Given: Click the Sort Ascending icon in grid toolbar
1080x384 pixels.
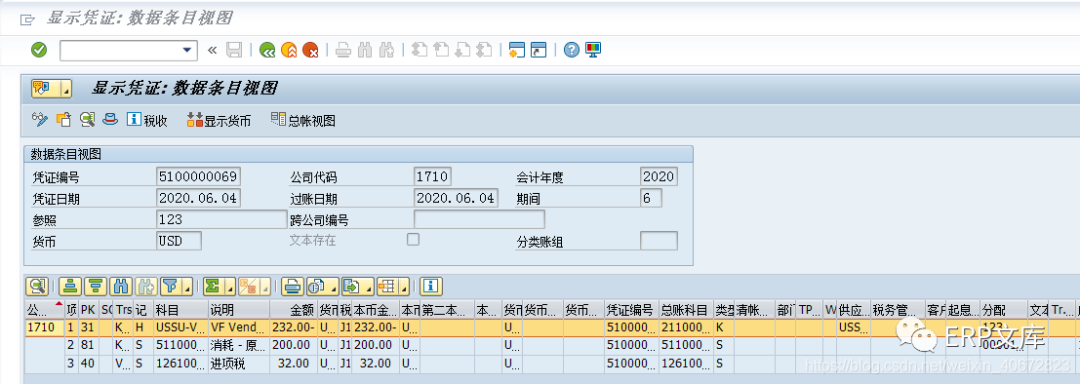Looking at the screenshot, I should (70, 286).
